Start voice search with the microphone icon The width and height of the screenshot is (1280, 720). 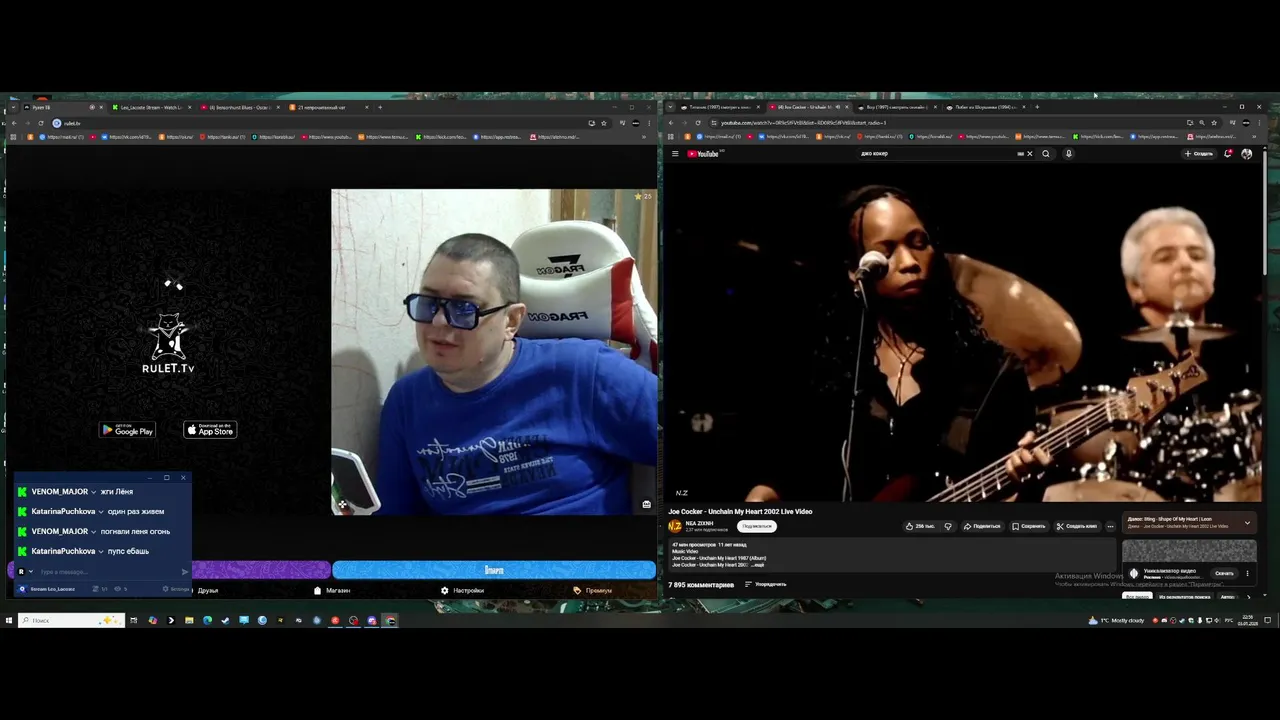click(1068, 154)
